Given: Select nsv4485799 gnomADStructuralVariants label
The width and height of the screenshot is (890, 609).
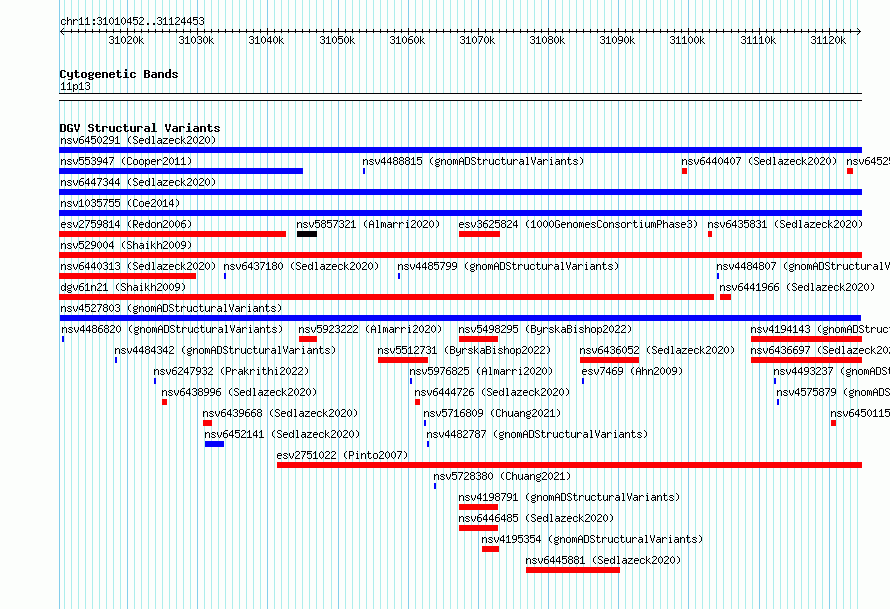Looking at the screenshot, I should (x=508, y=266).
